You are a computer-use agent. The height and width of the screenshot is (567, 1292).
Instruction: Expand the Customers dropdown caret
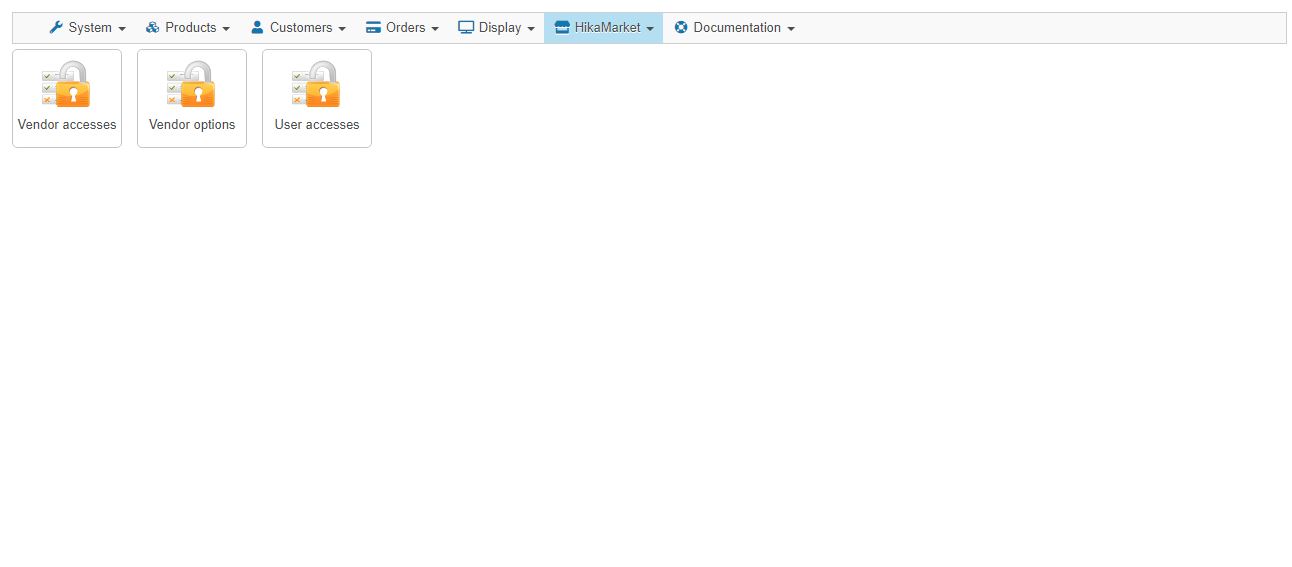coord(342,29)
